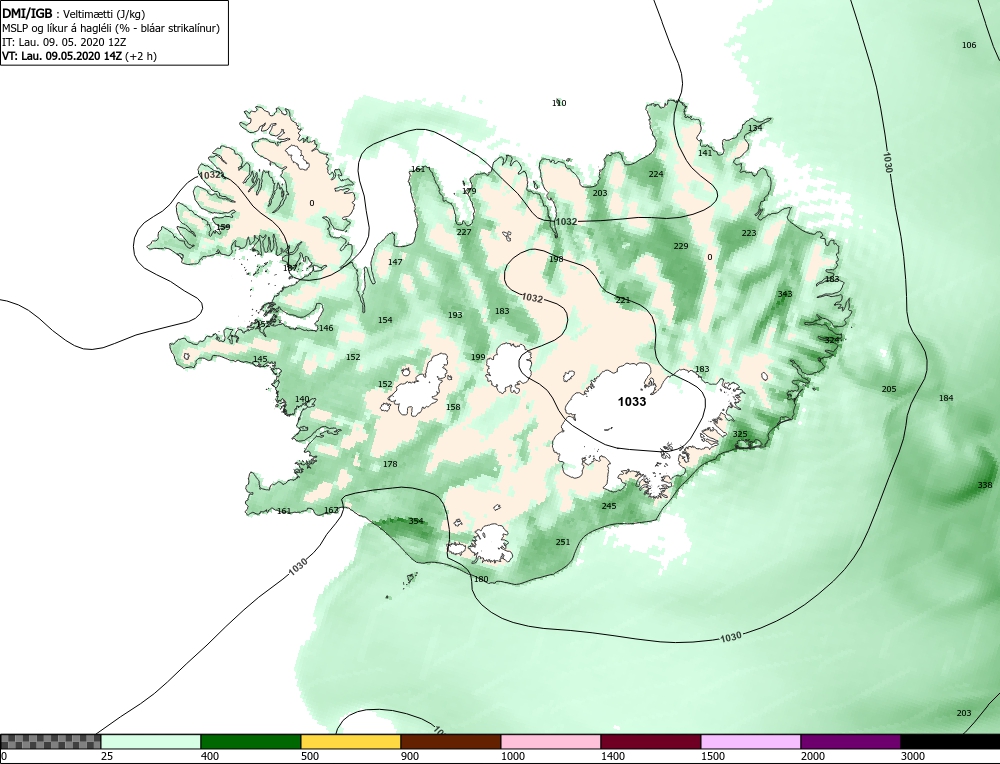Click the legend tick label "1500"
This screenshot has height=764, width=1000.
point(713,756)
